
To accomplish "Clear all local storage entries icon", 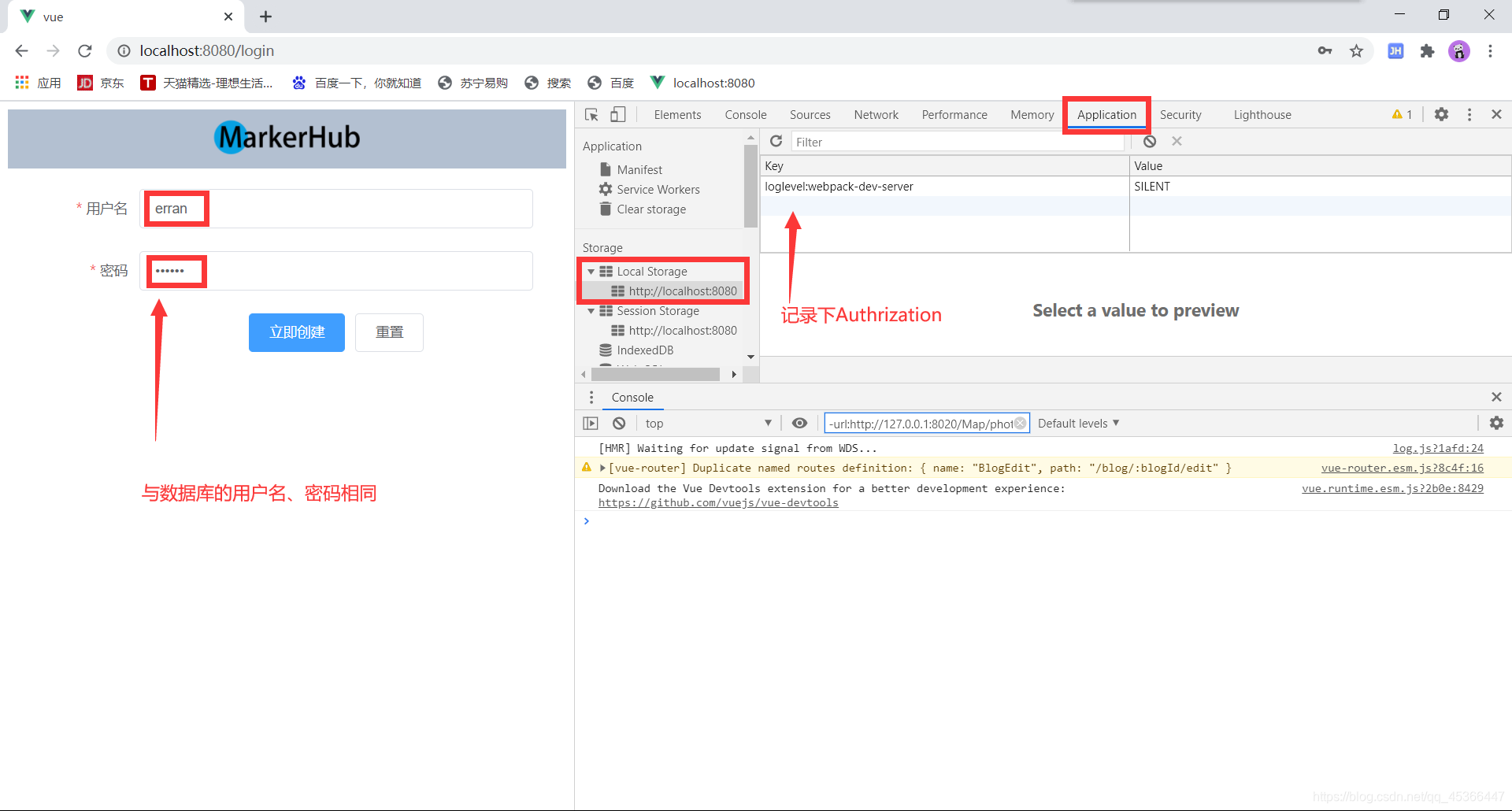I will click(x=1150, y=142).
